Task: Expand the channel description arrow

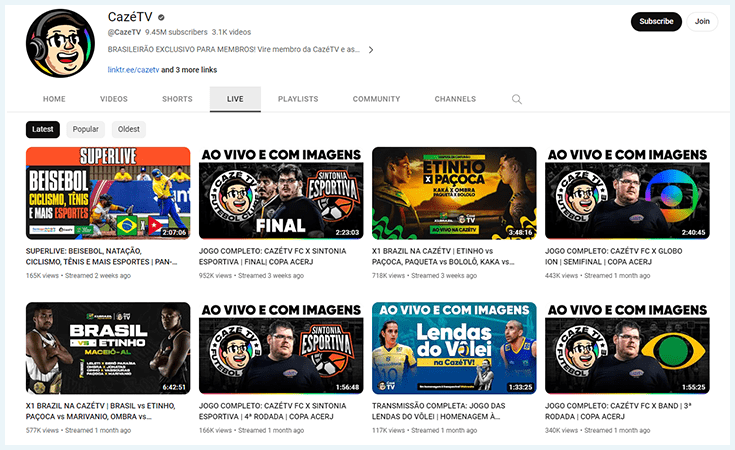Action: (x=371, y=50)
